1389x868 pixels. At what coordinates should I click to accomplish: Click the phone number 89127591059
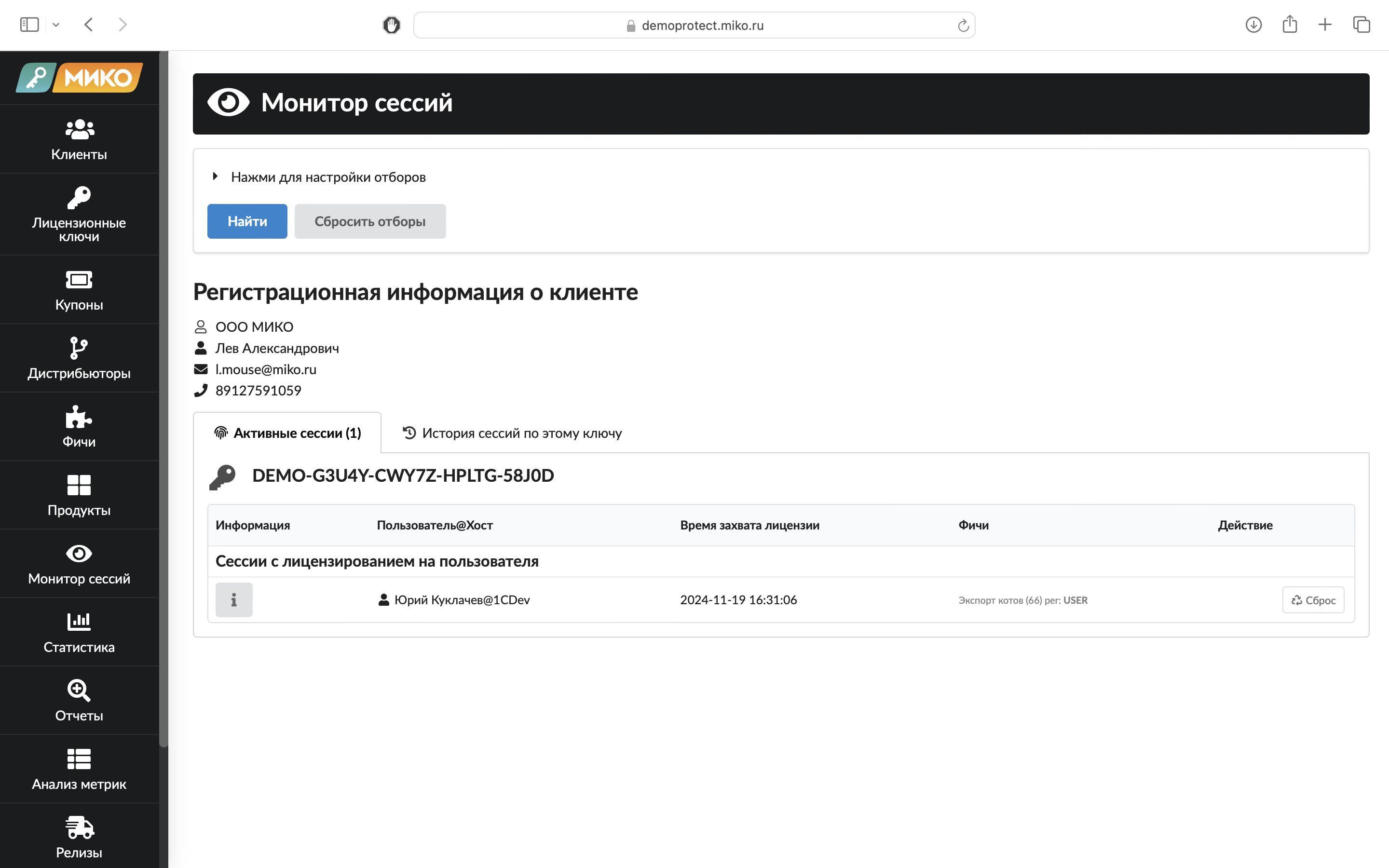pos(259,391)
